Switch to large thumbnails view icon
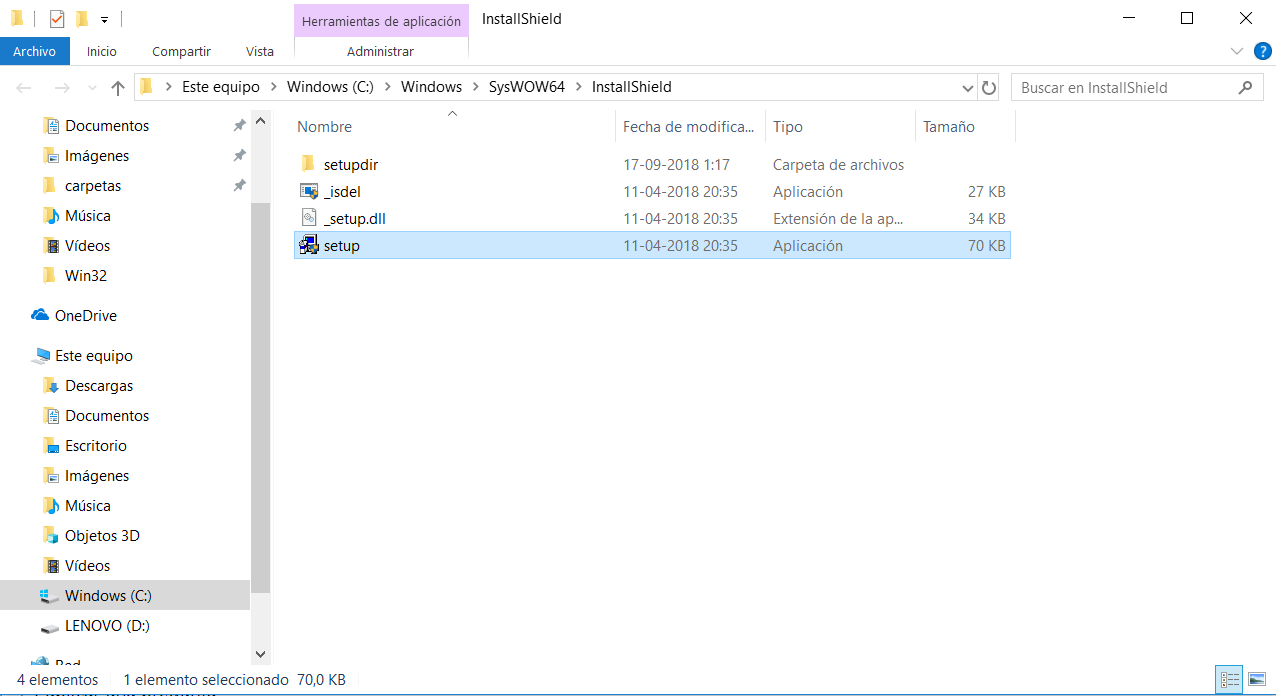1276x696 pixels. [x=1257, y=679]
